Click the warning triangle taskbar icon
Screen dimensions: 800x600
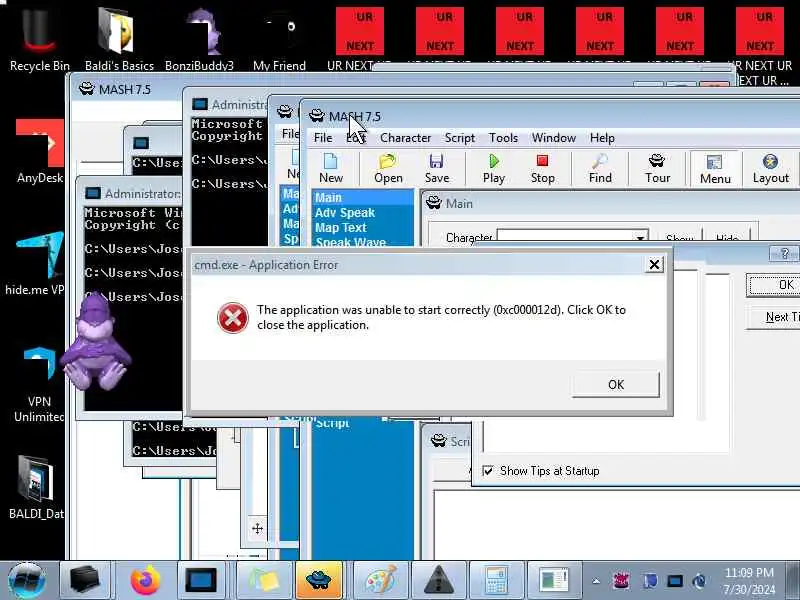438,581
